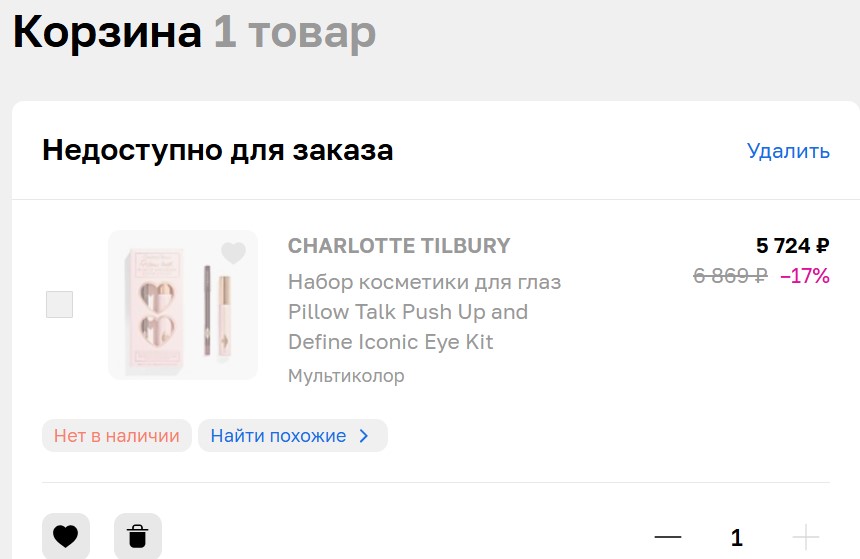Viewport: 860px width, 559px height.
Task: Increase quantity with the plus icon
Action: coord(805,537)
